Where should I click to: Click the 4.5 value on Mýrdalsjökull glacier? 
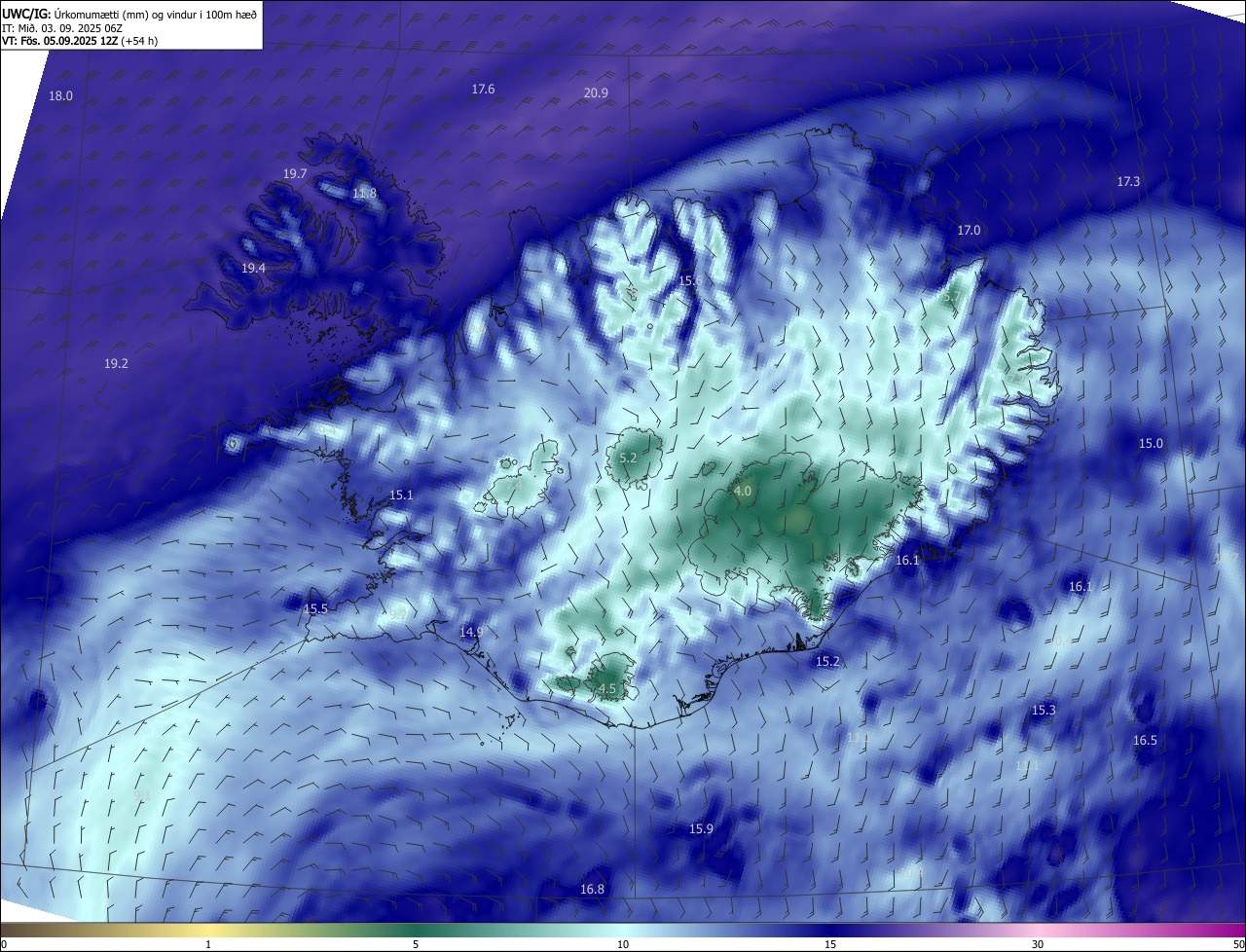tap(607, 688)
